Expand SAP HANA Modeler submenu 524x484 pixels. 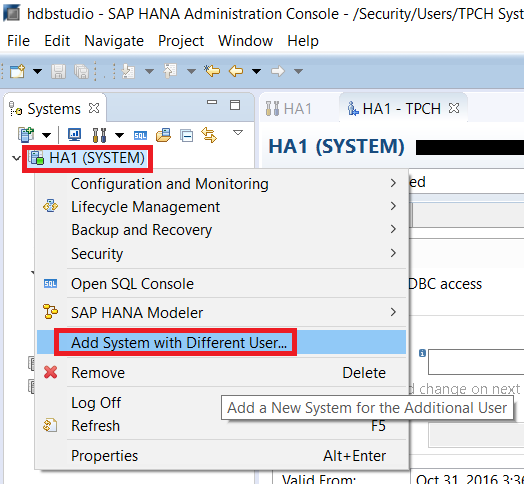tap(222, 313)
